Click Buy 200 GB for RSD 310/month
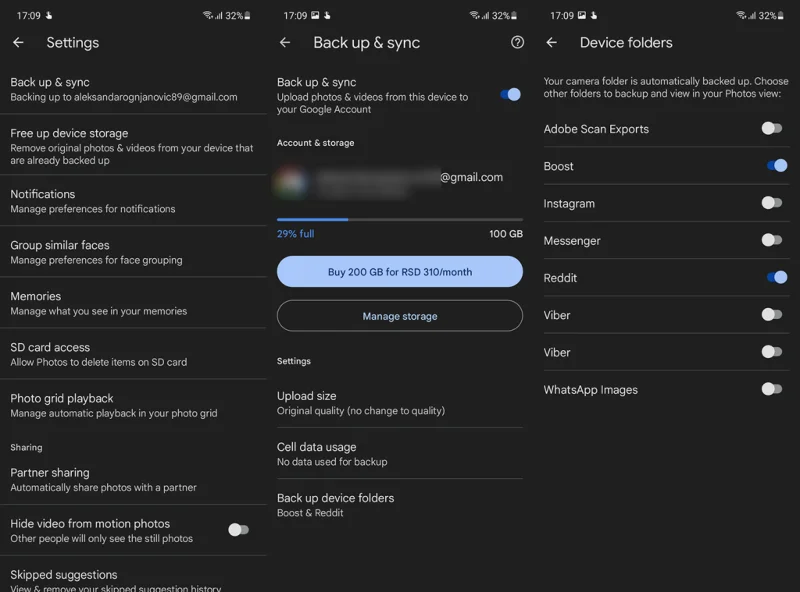The width and height of the screenshot is (800, 592). pos(399,272)
